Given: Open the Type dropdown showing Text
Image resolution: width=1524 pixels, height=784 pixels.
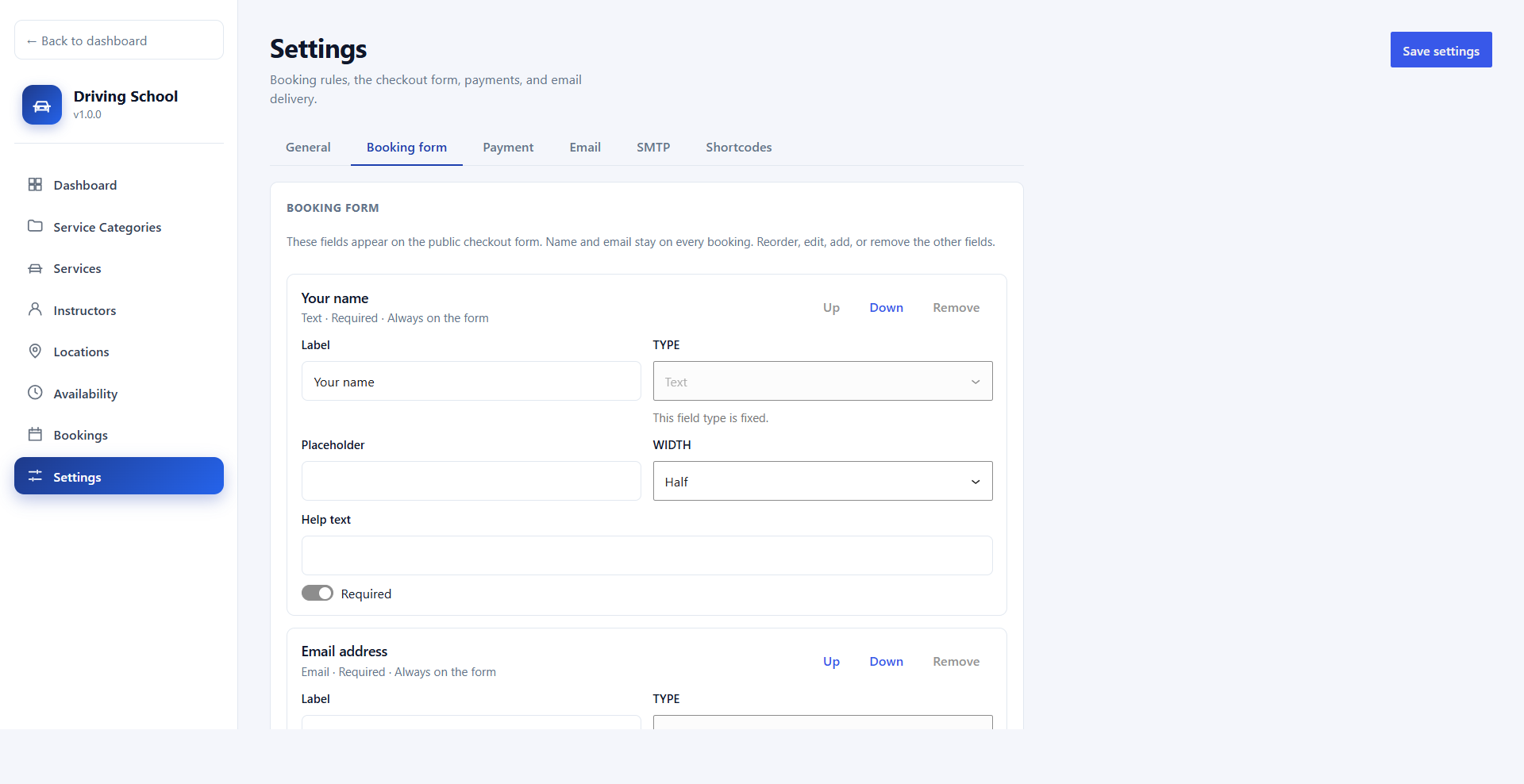Looking at the screenshot, I should click(822, 381).
